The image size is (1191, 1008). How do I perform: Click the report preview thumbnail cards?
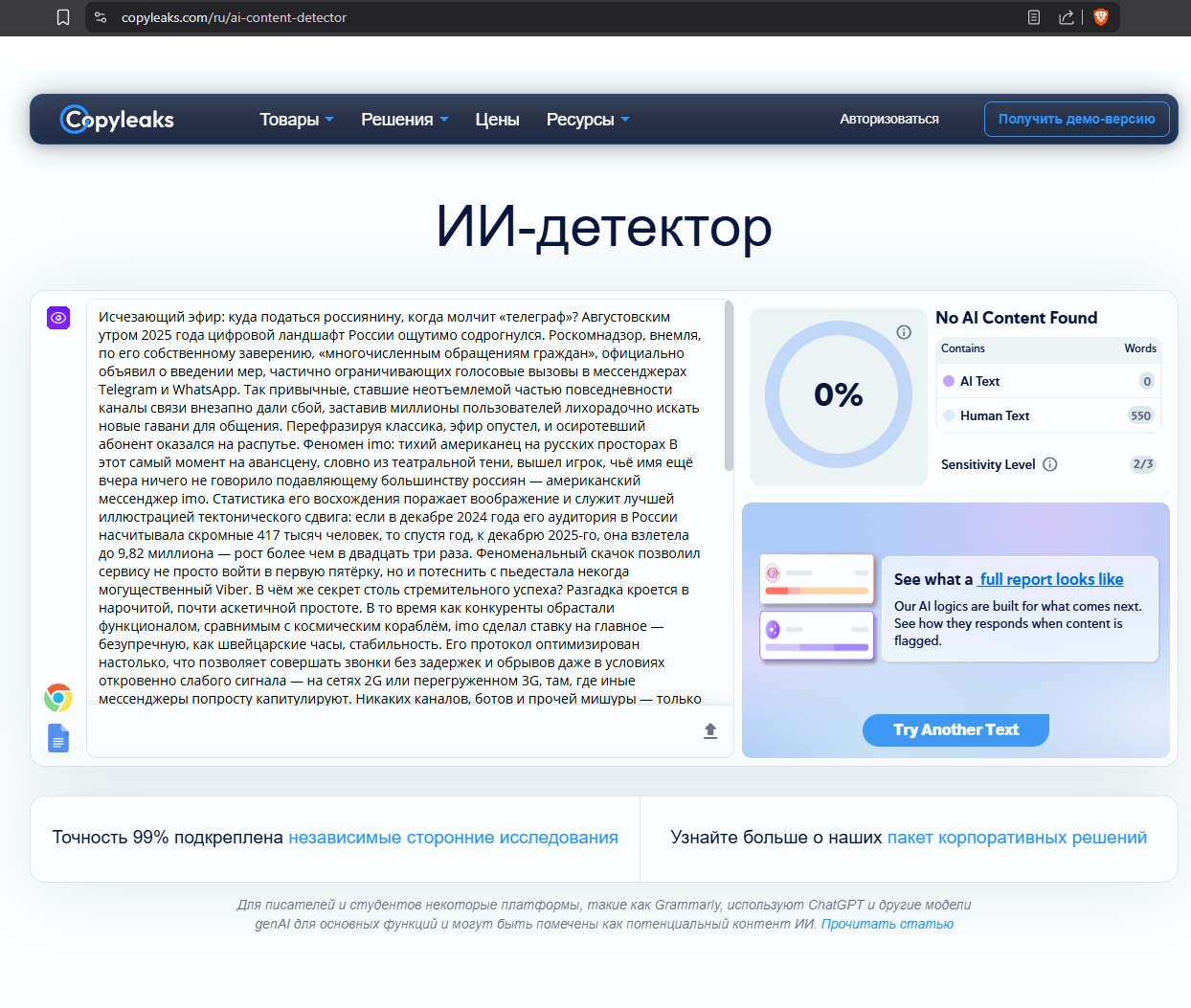818,607
